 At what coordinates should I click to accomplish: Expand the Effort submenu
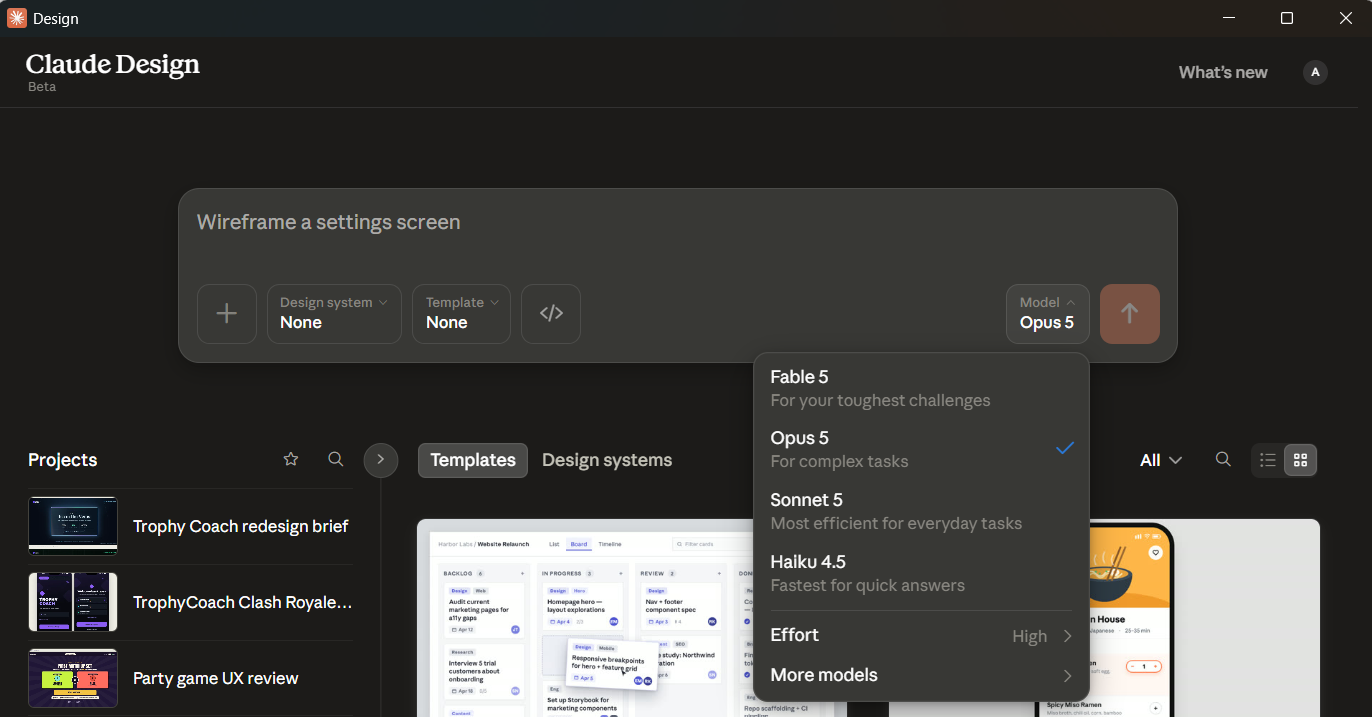(x=921, y=636)
